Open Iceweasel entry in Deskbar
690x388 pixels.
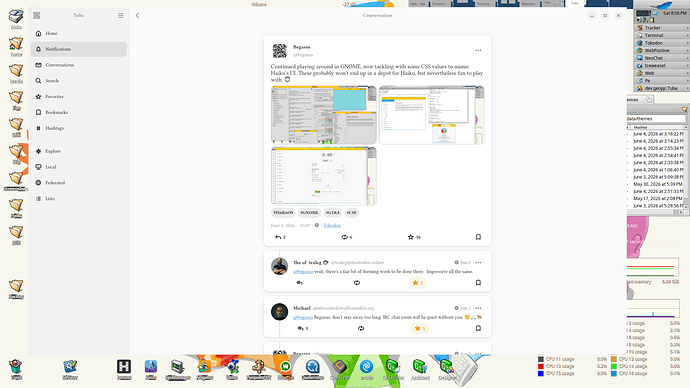click(662, 66)
